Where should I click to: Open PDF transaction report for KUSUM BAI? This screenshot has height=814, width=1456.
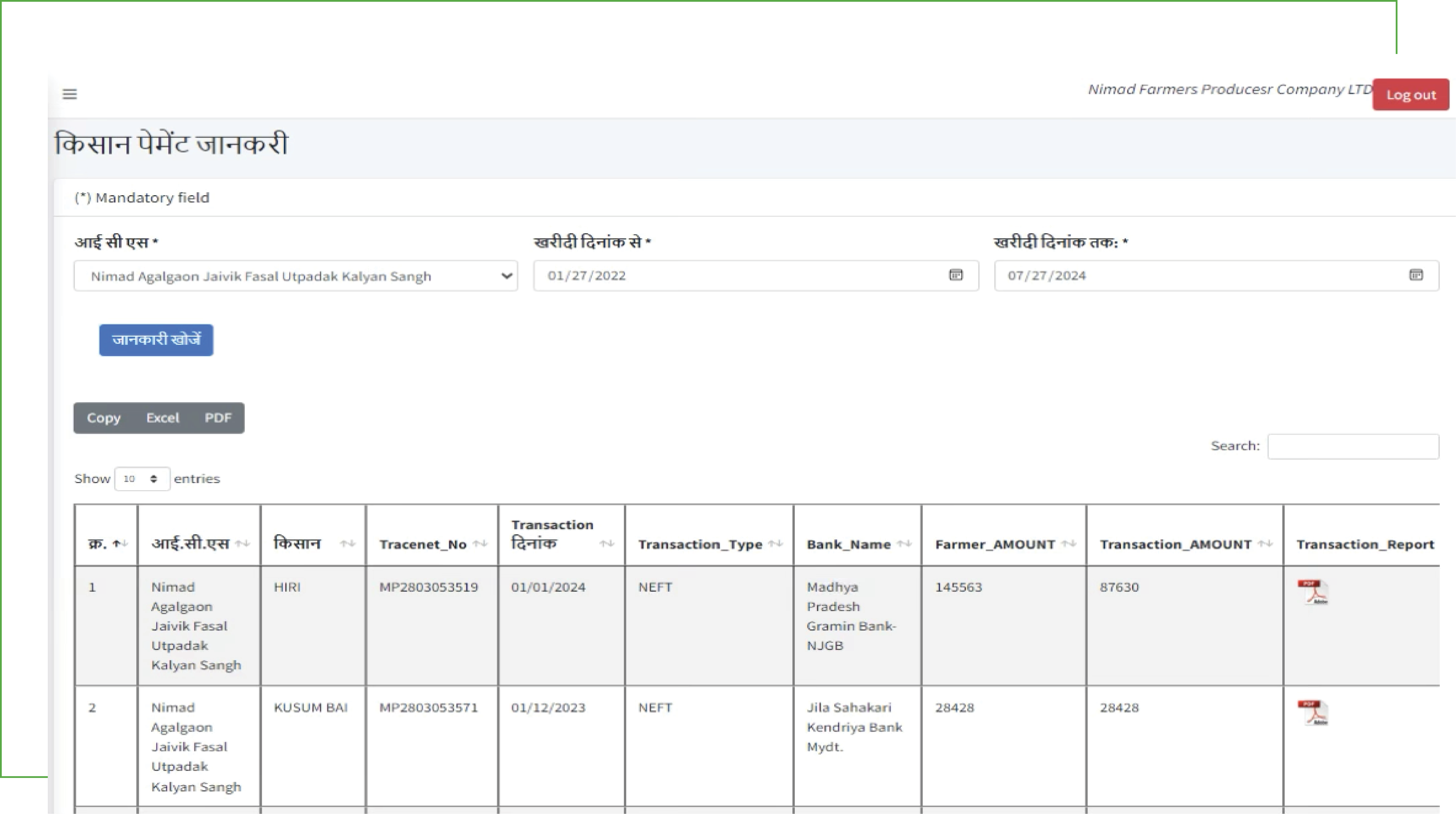click(x=1312, y=712)
